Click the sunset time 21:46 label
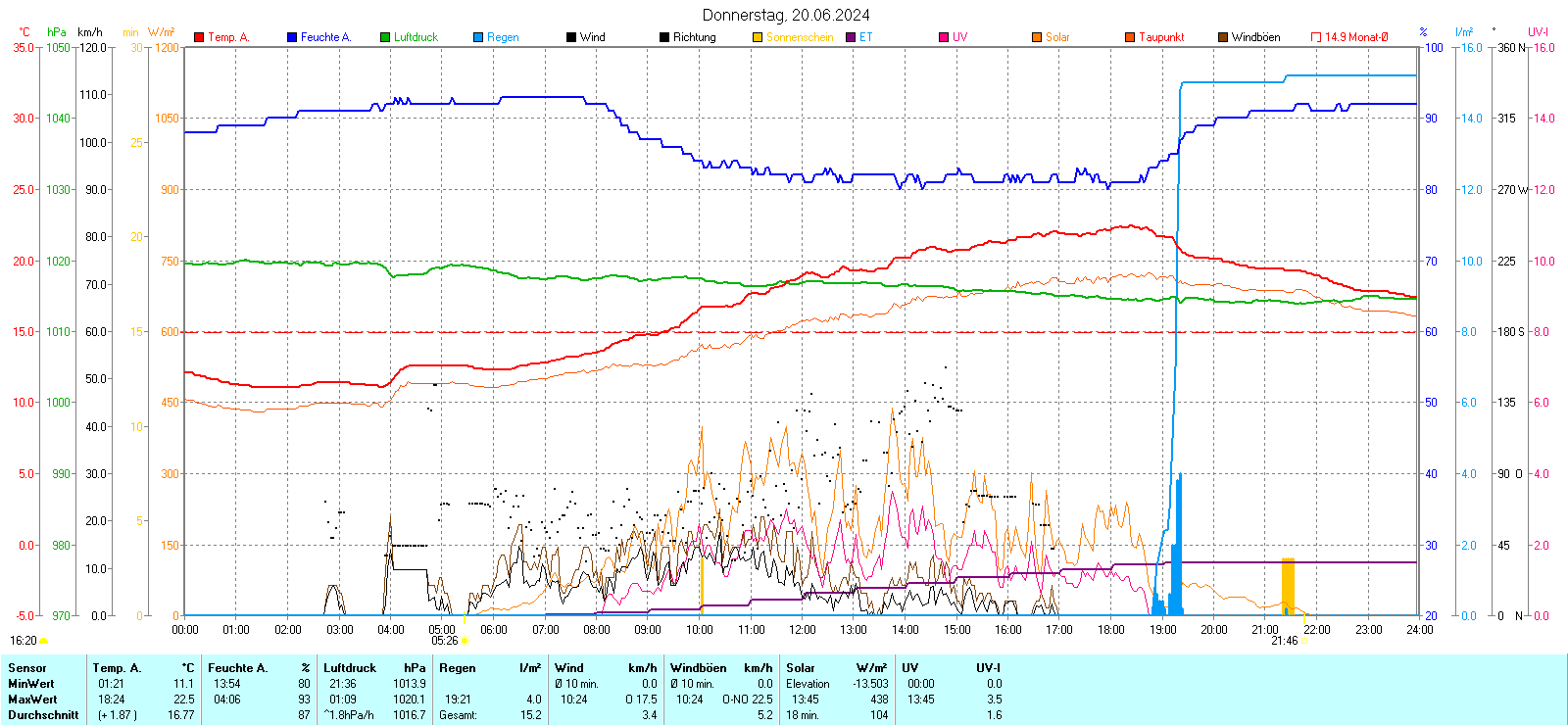The image size is (1568, 725). 1284,641
